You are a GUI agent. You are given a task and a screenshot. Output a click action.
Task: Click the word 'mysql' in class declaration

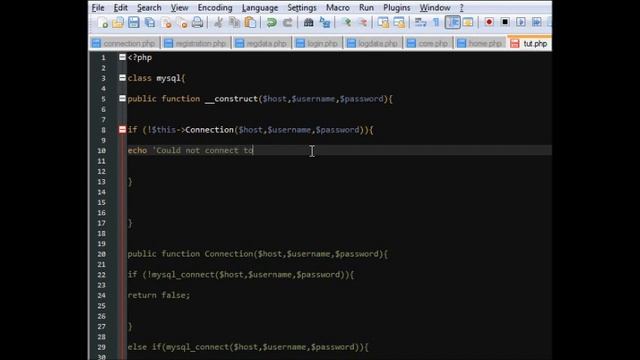click(168, 78)
